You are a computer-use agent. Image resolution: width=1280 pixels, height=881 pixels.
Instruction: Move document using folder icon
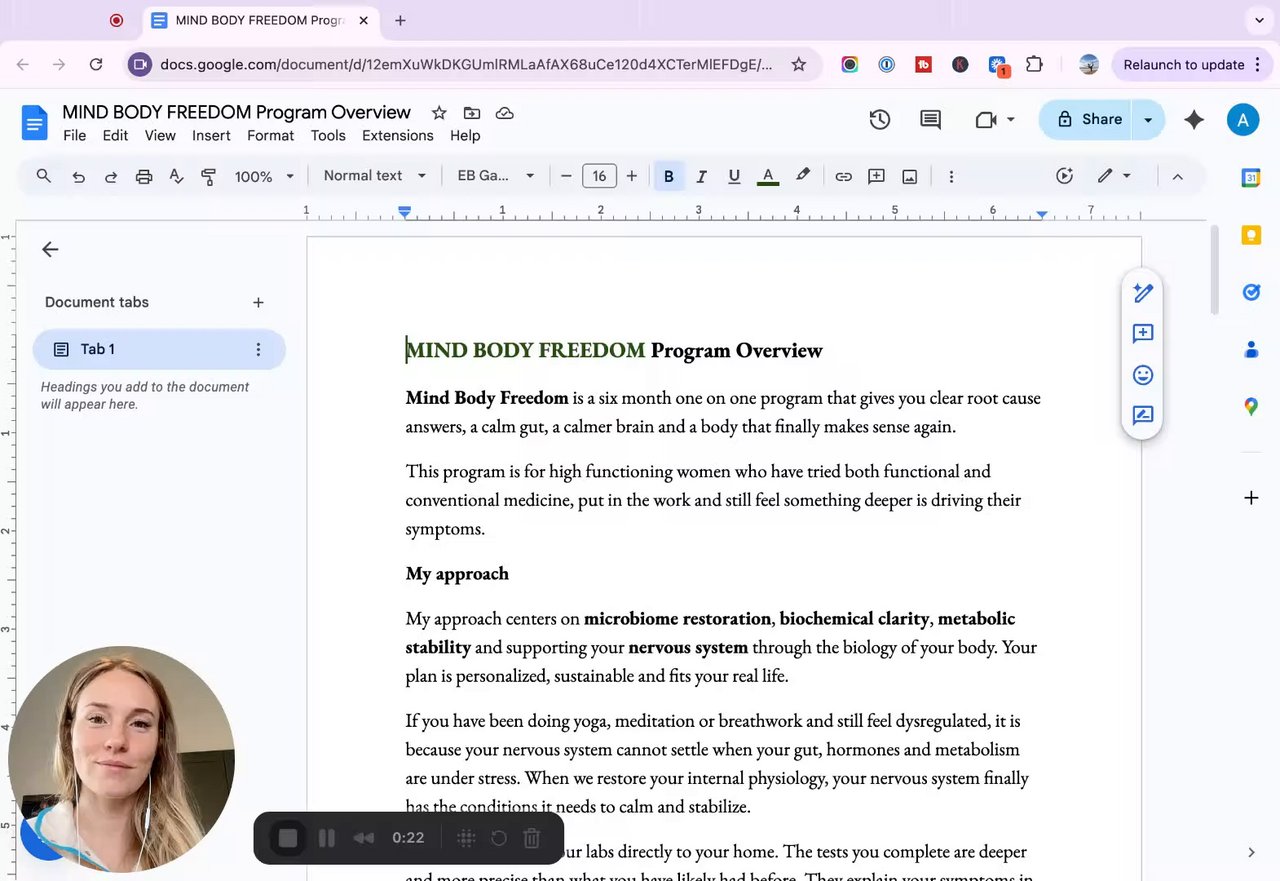pyautogui.click(x=472, y=113)
